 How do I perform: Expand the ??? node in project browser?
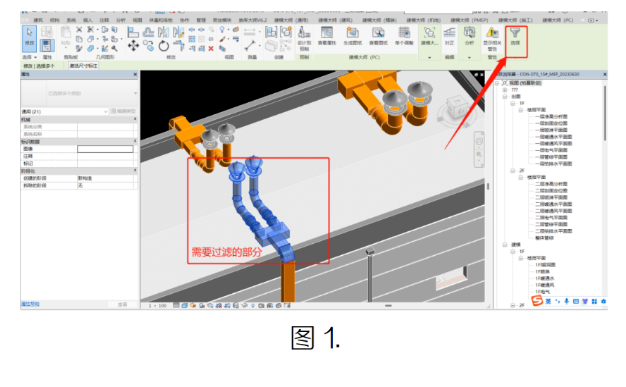coord(505,90)
